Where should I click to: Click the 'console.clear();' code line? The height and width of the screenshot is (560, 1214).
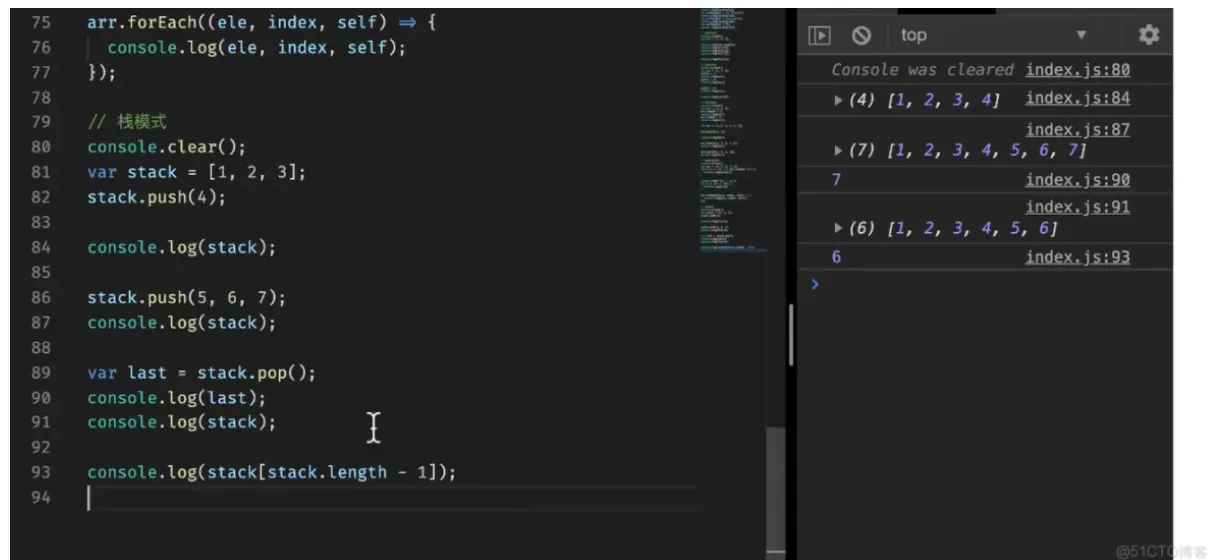coord(166,147)
